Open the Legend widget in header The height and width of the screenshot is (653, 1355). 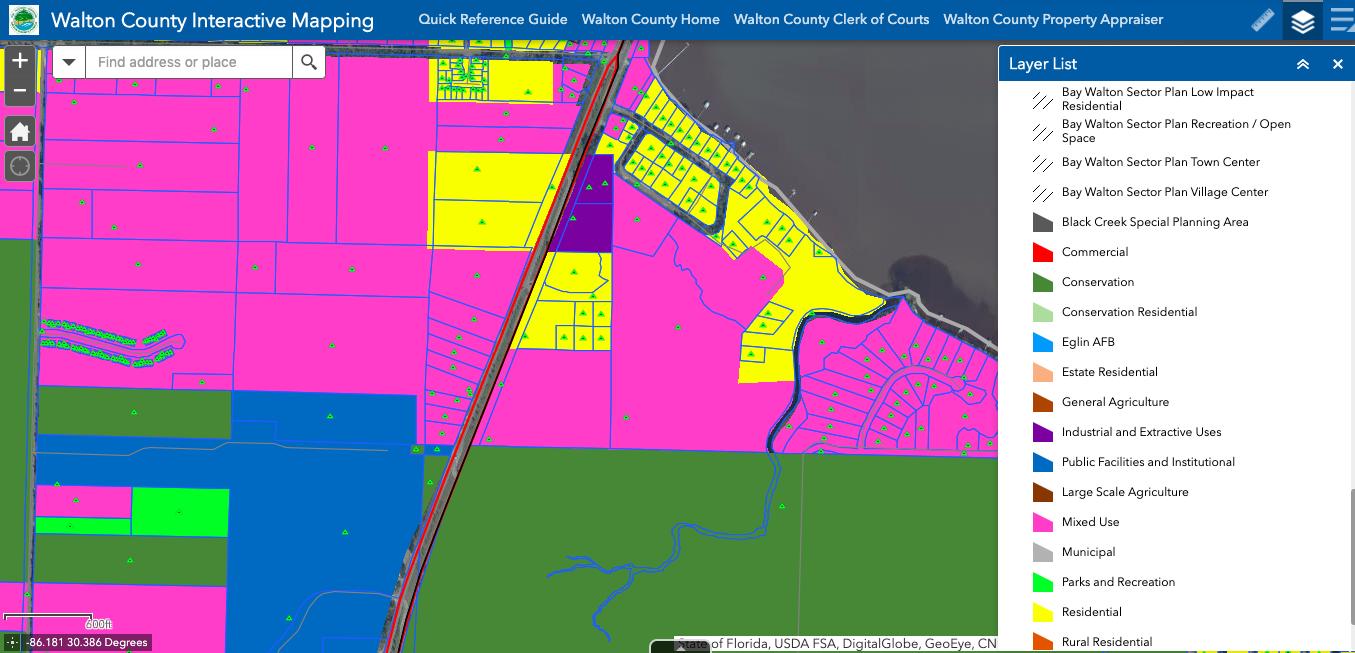(1342, 20)
